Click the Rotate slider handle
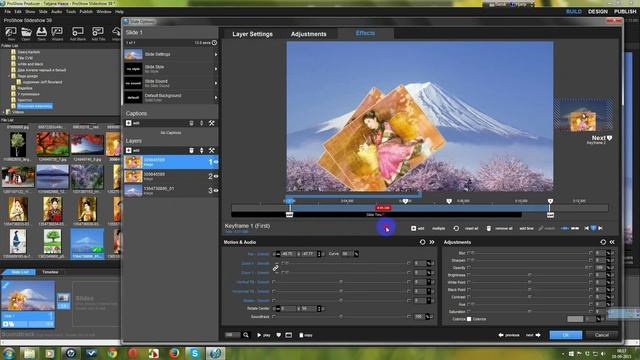Image resolution: width=640 pixels, height=360 pixels. coord(341,300)
